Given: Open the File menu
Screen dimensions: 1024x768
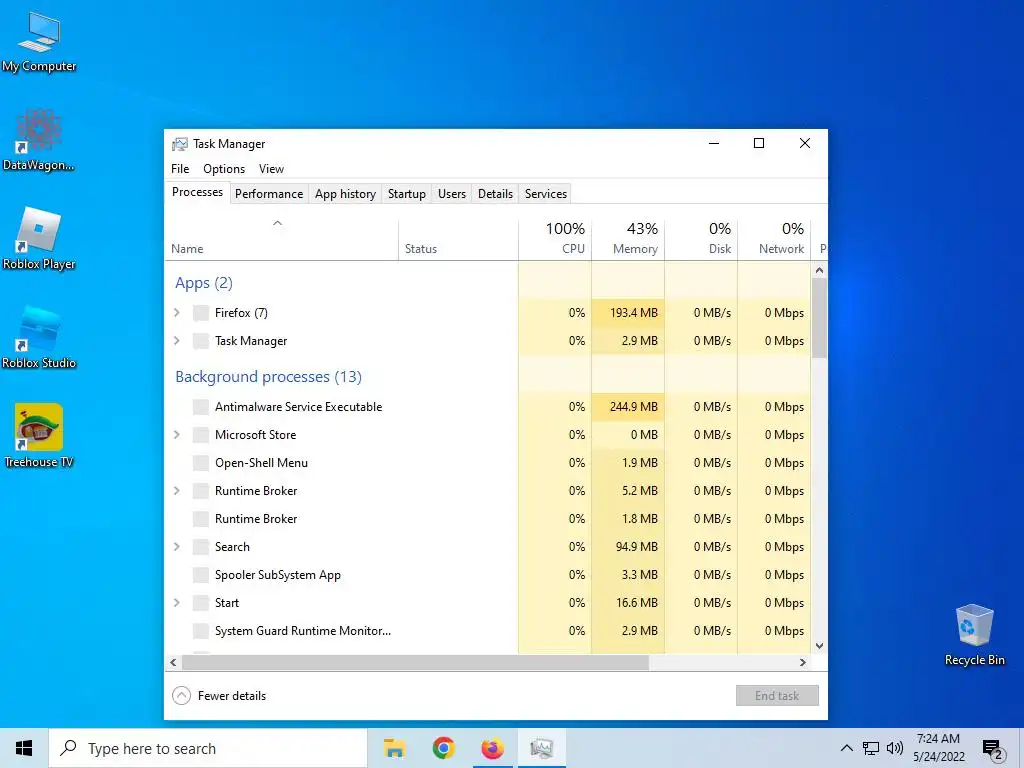Looking at the screenshot, I should [x=180, y=168].
